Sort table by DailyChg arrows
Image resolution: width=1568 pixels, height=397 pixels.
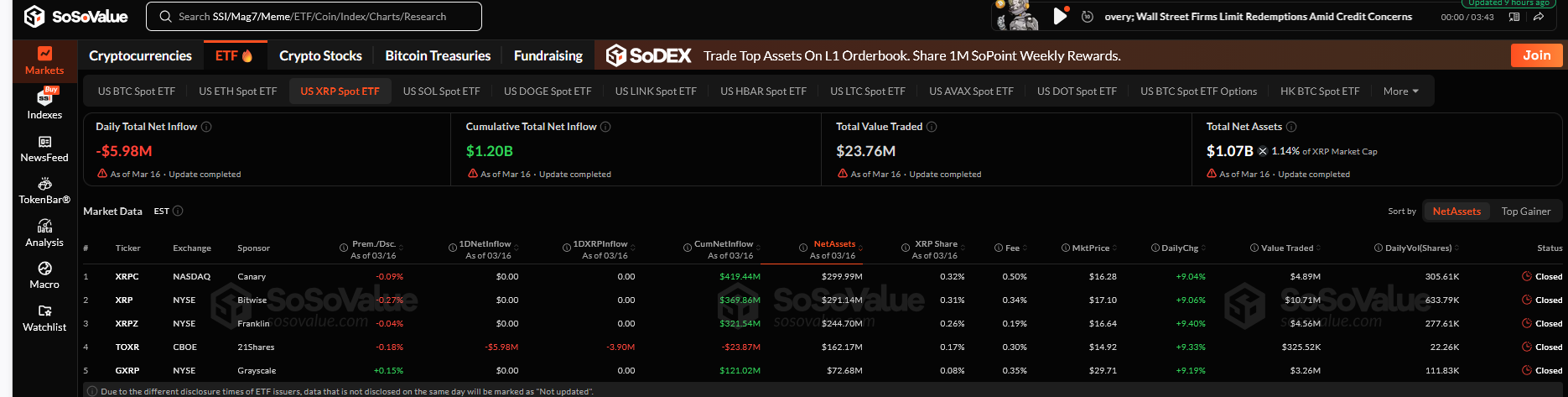pyautogui.click(x=1203, y=248)
